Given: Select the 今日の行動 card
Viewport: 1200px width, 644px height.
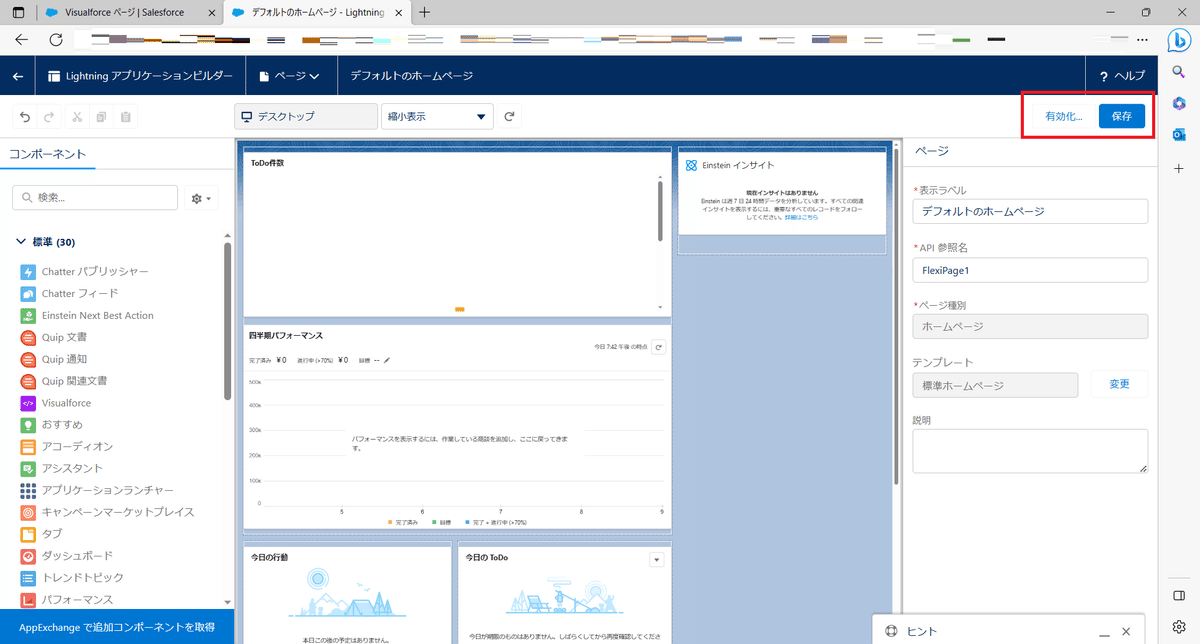Looking at the screenshot, I should (x=347, y=594).
